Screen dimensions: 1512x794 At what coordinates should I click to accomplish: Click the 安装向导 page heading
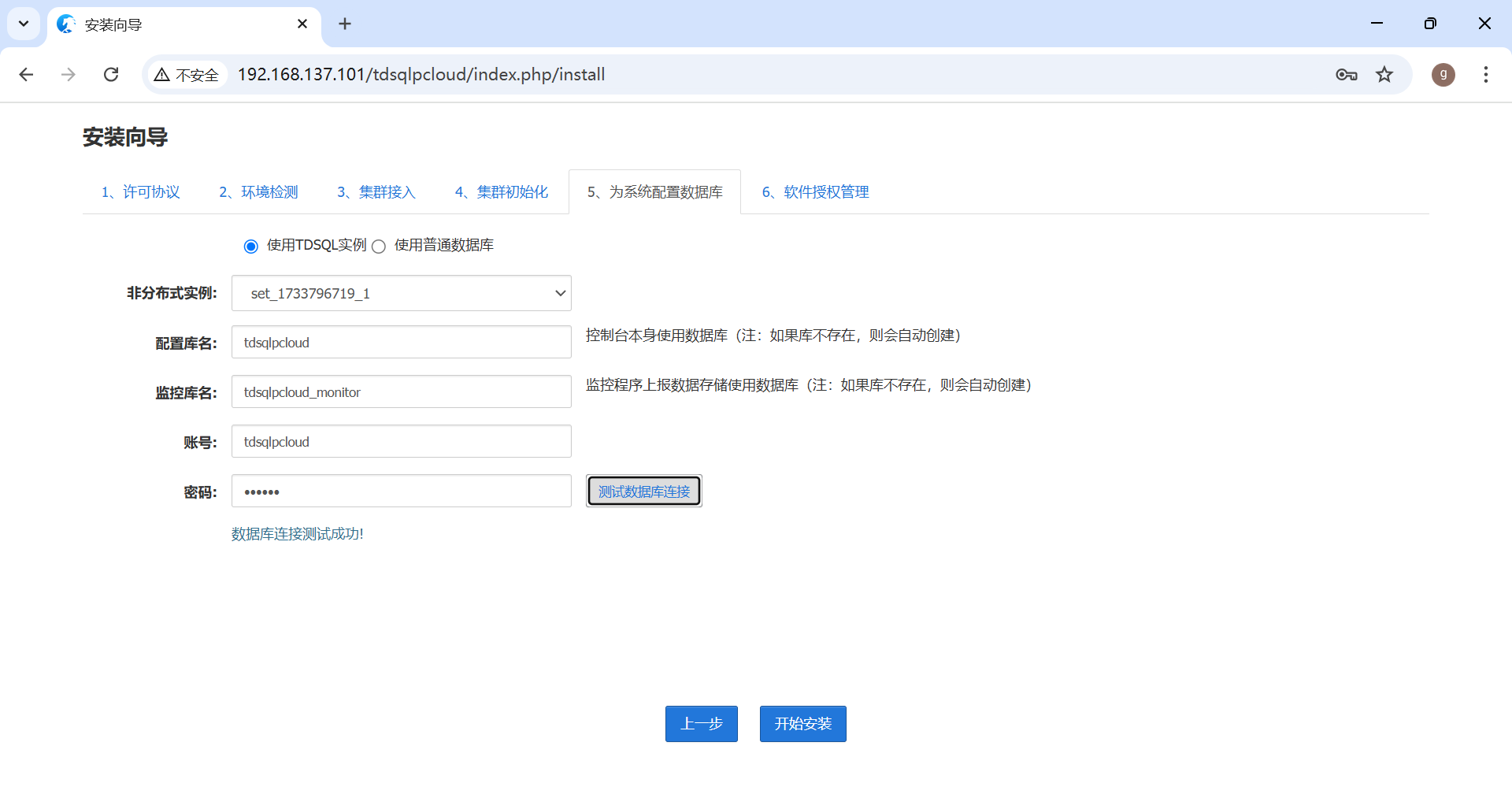(125, 138)
